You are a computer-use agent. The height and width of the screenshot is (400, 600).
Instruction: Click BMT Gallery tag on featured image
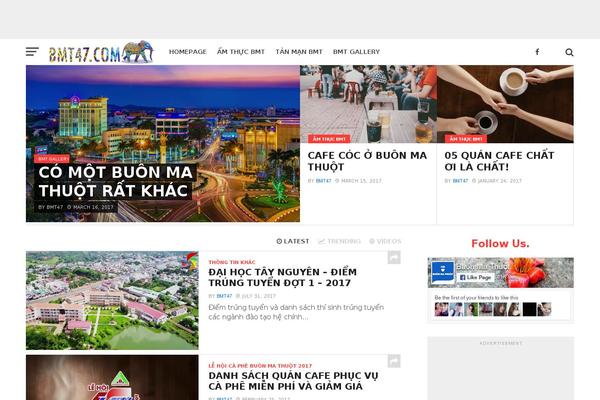[53, 158]
